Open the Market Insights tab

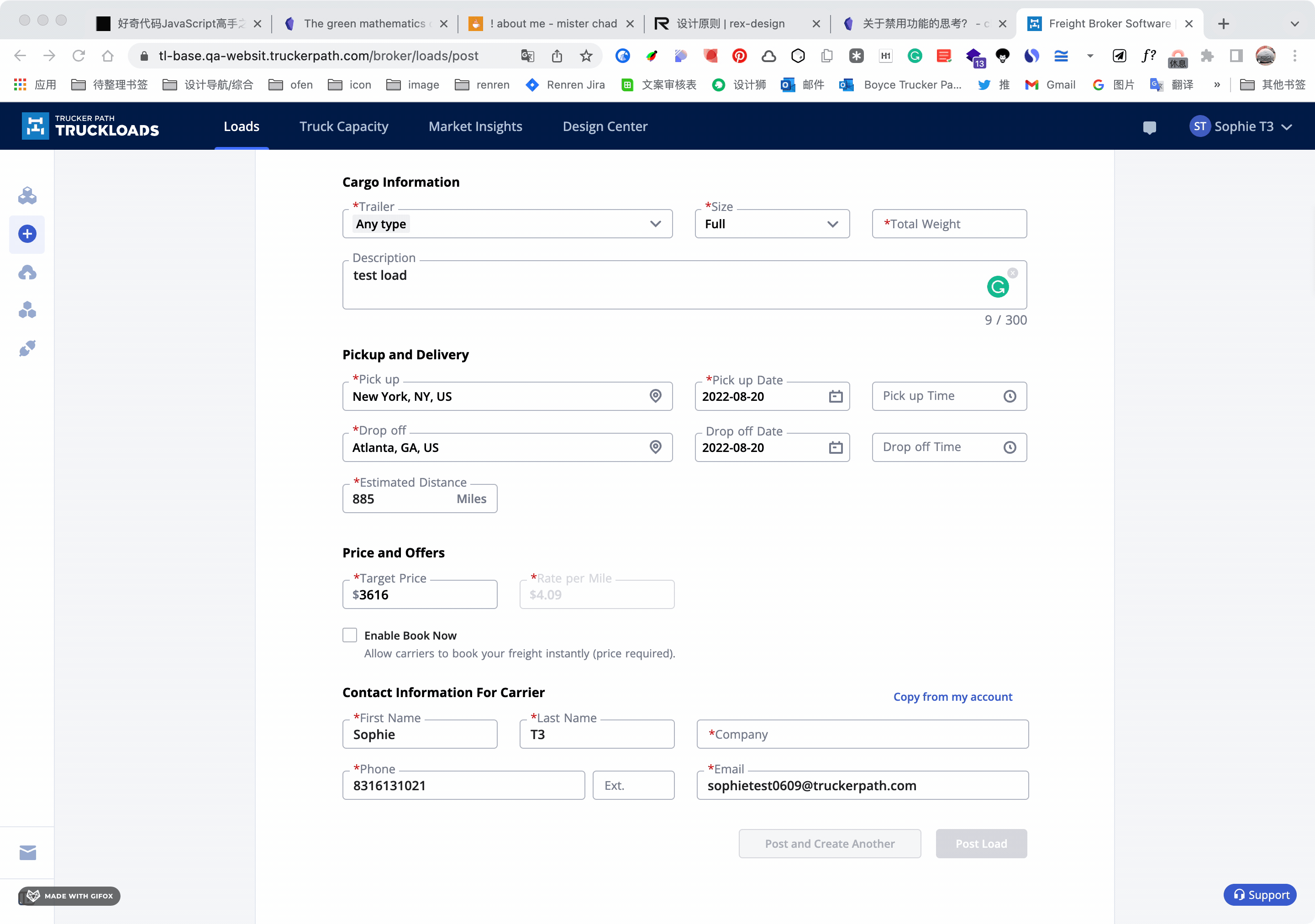click(x=475, y=126)
